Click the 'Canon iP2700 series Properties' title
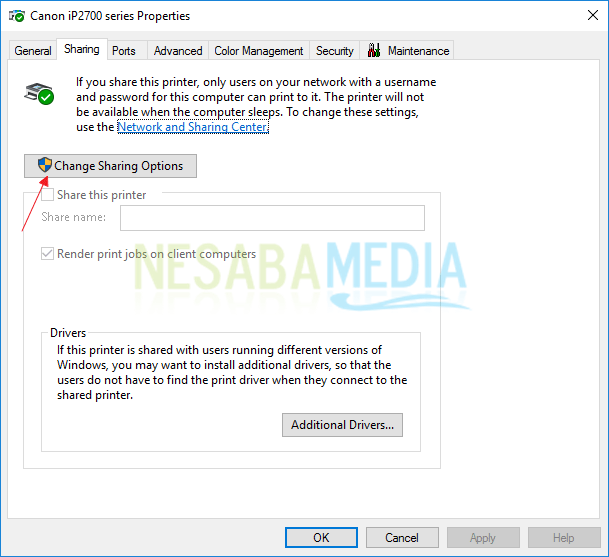This screenshot has height=557, width=609. point(110,16)
